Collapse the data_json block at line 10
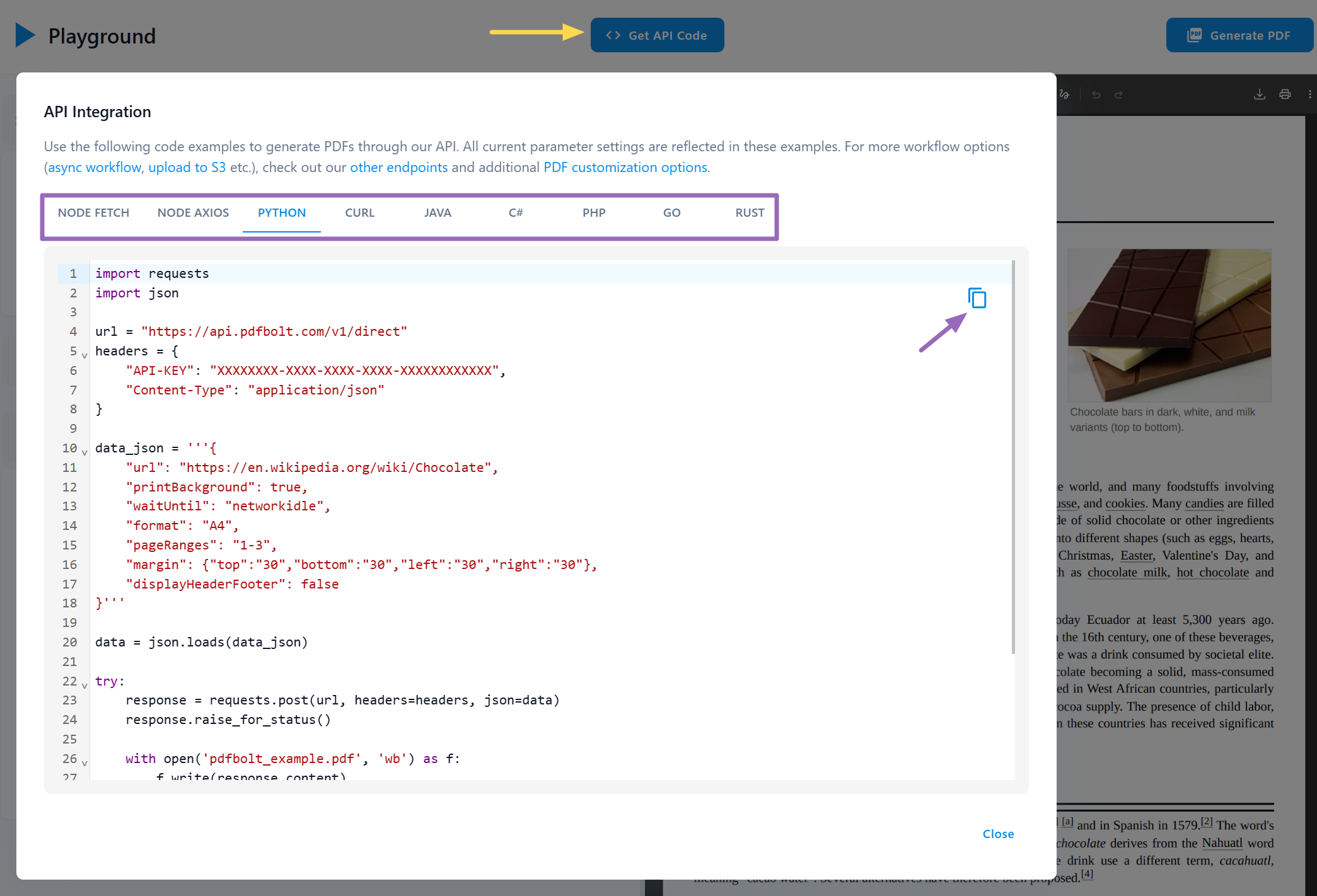Viewport: 1317px width, 896px height. click(84, 452)
